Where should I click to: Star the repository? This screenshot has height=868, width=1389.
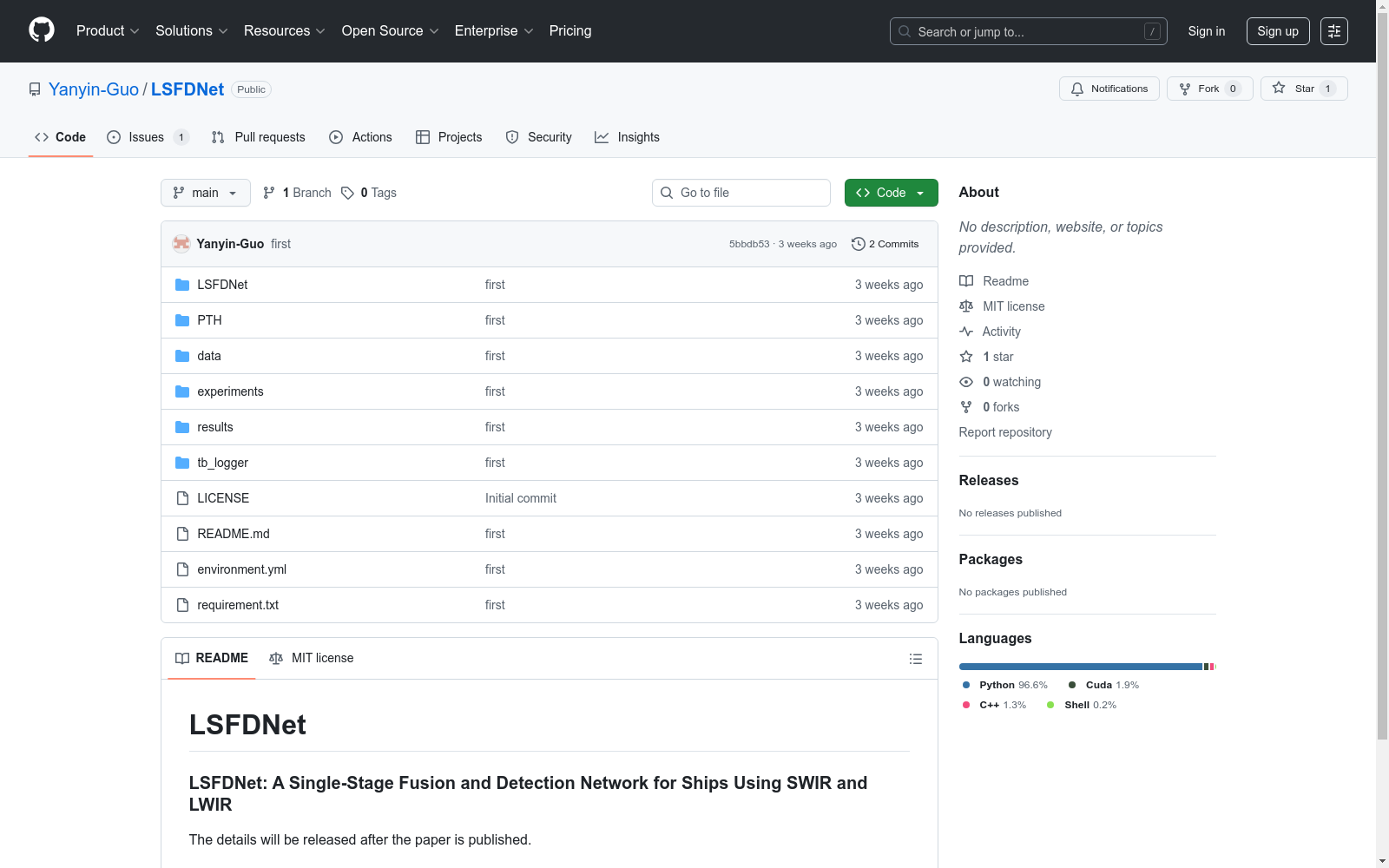tap(1304, 89)
